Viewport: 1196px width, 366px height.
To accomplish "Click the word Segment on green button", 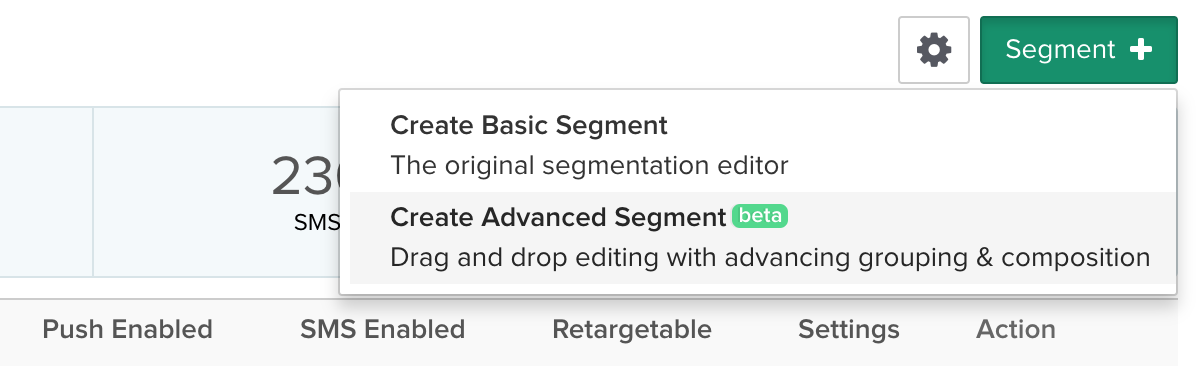I will click(1060, 50).
